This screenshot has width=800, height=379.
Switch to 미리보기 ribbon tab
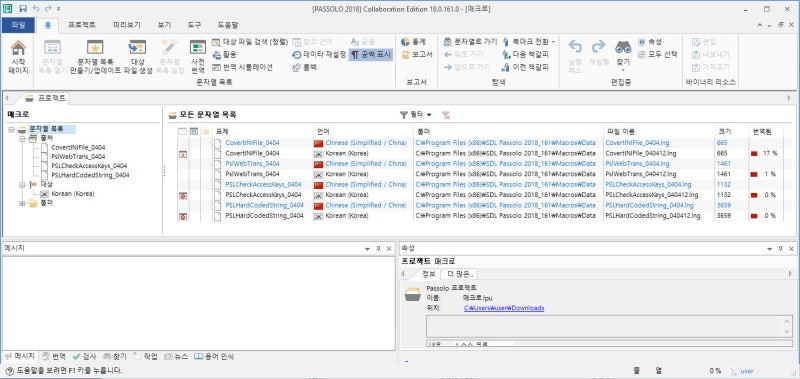126,24
